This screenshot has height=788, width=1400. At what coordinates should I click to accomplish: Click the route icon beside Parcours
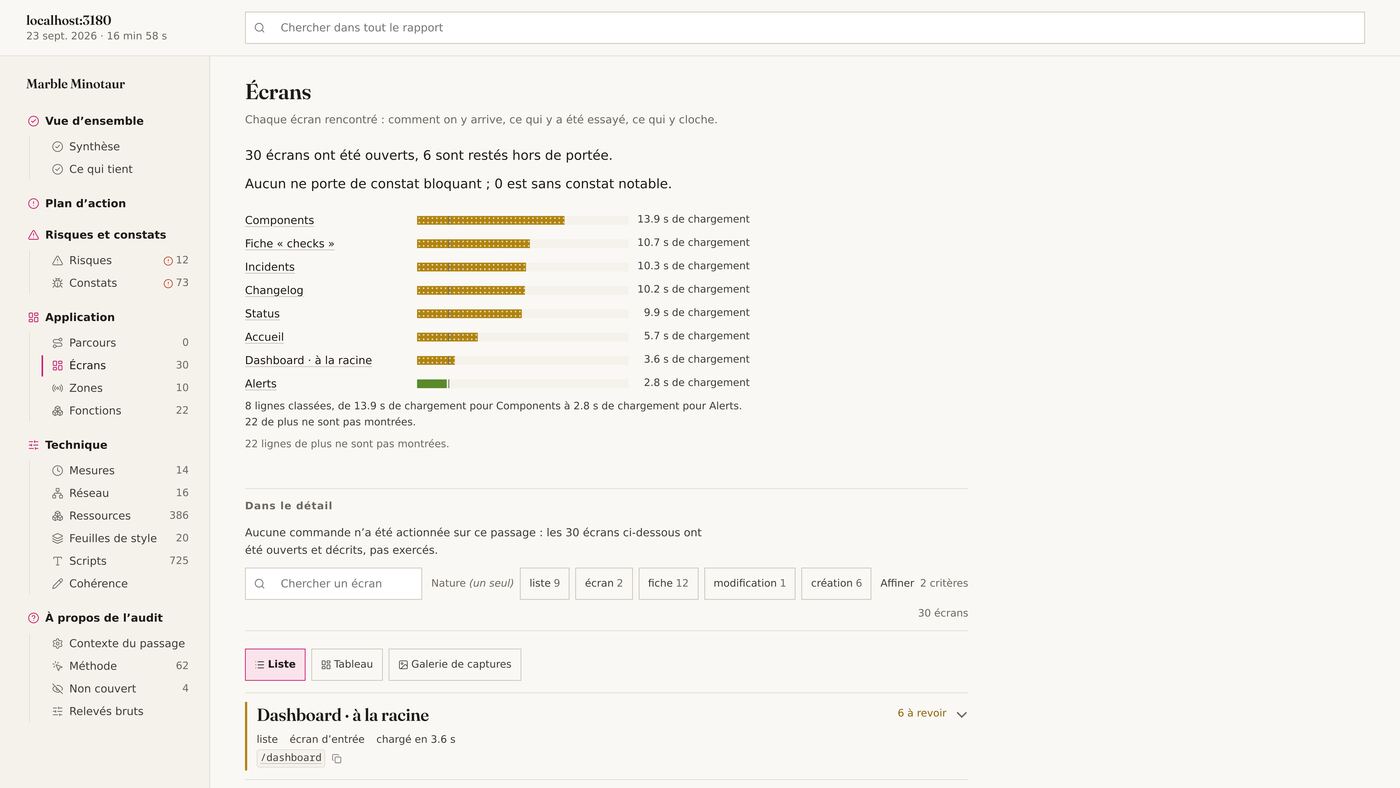pyautogui.click(x=58, y=343)
